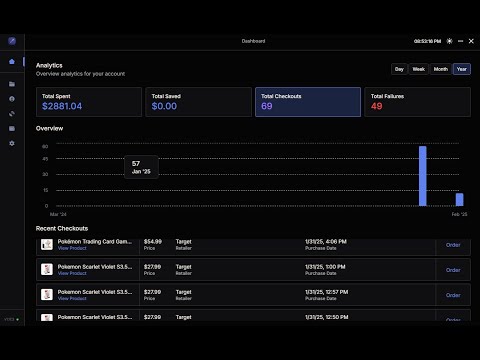
Task: Click the "Pokémon Trading Card Gam..." product name
Action: (x=95, y=242)
